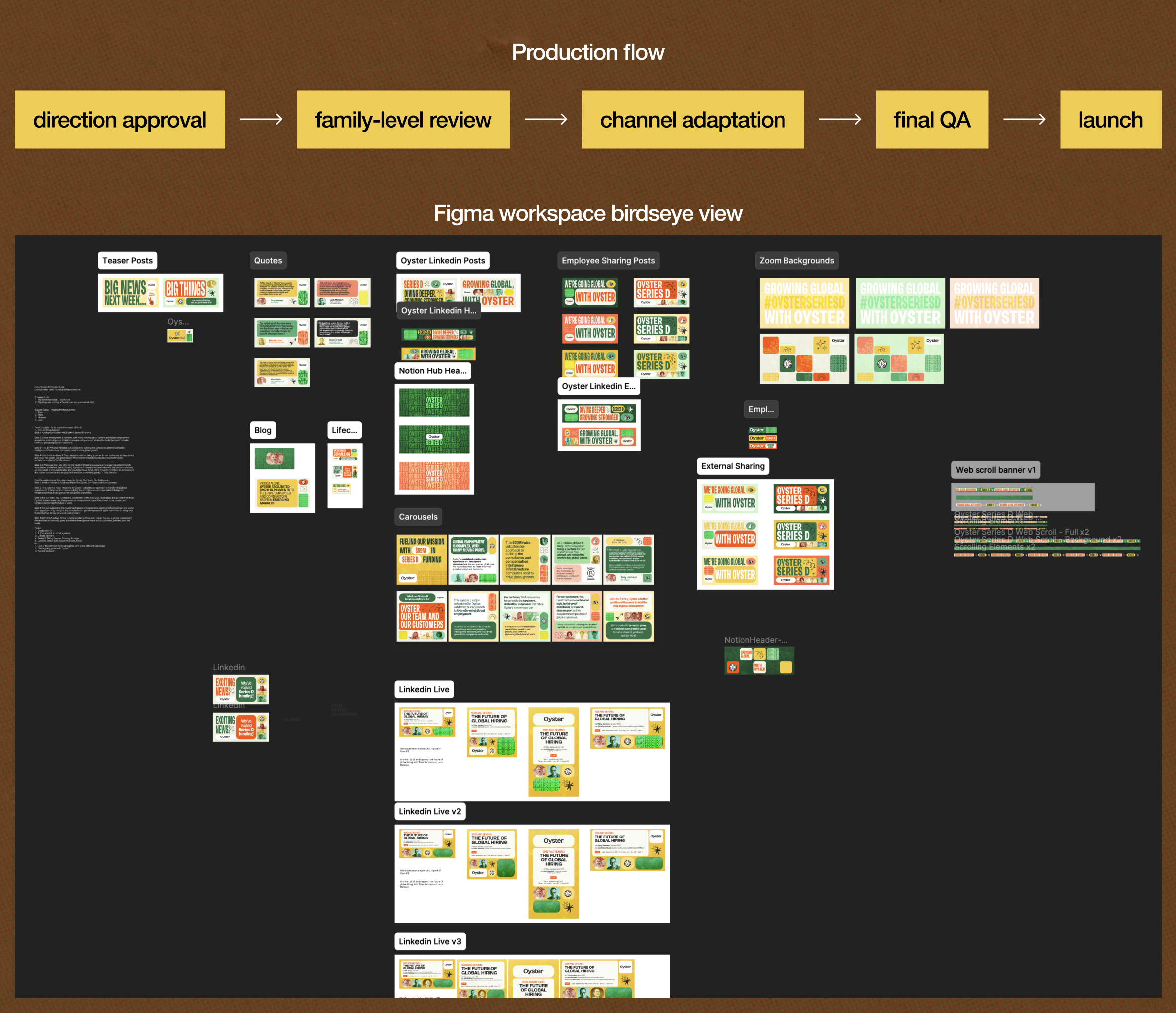Screen dimensions: 1176x1013
Task: Click the "Employee Sharing Posts" frame label
Action: coord(608,261)
